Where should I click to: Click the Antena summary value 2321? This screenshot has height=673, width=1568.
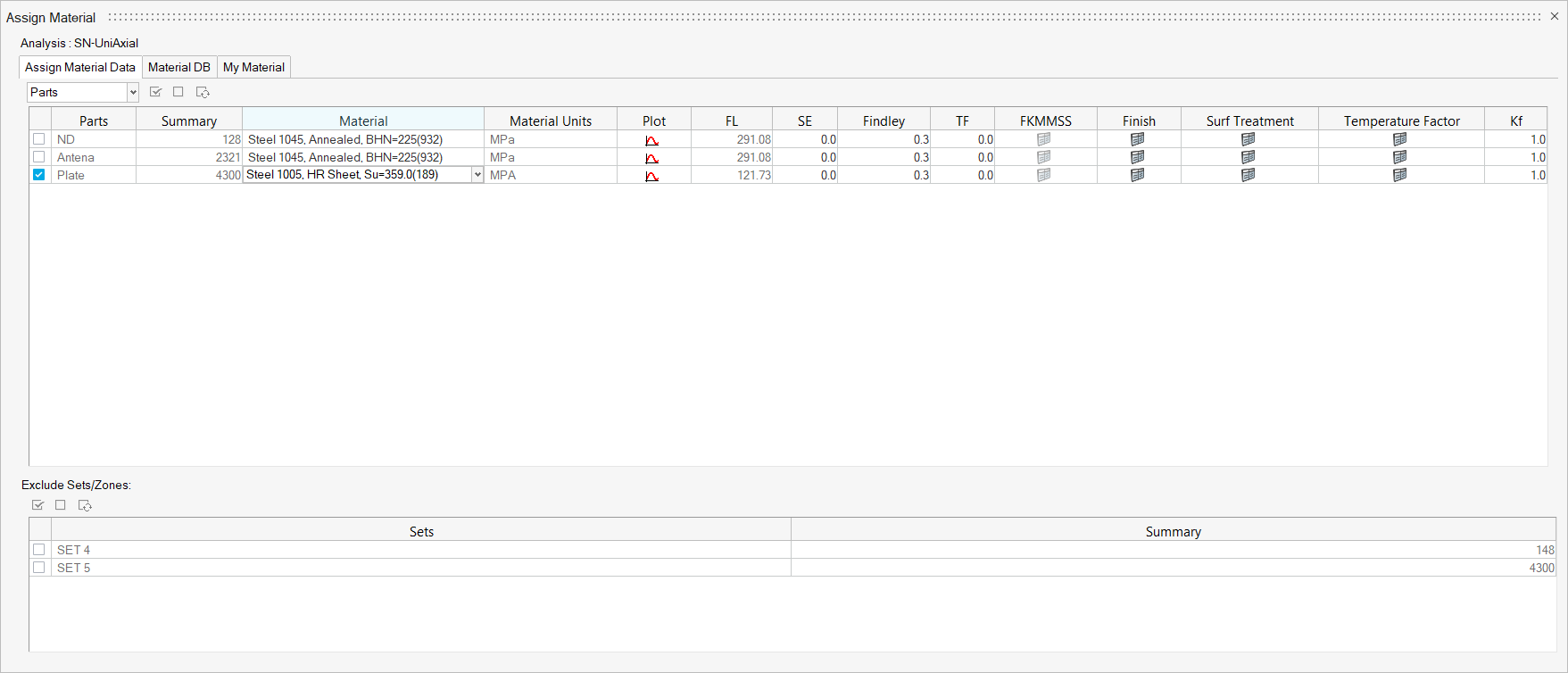tap(189, 157)
